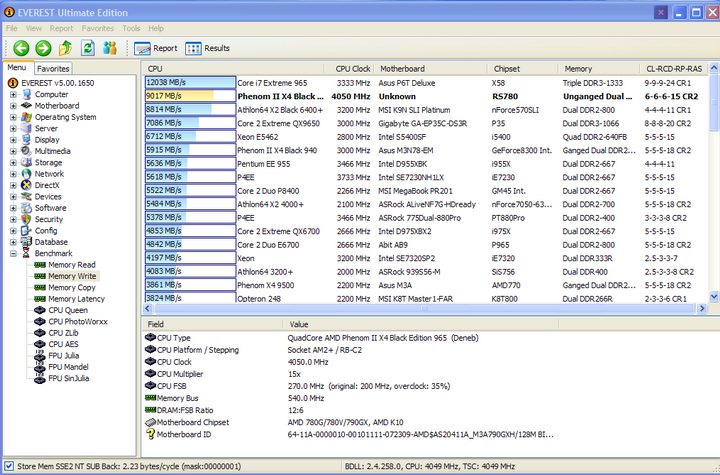Toggle the status bar checkbox beside Store Mem

[x=9, y=466]
